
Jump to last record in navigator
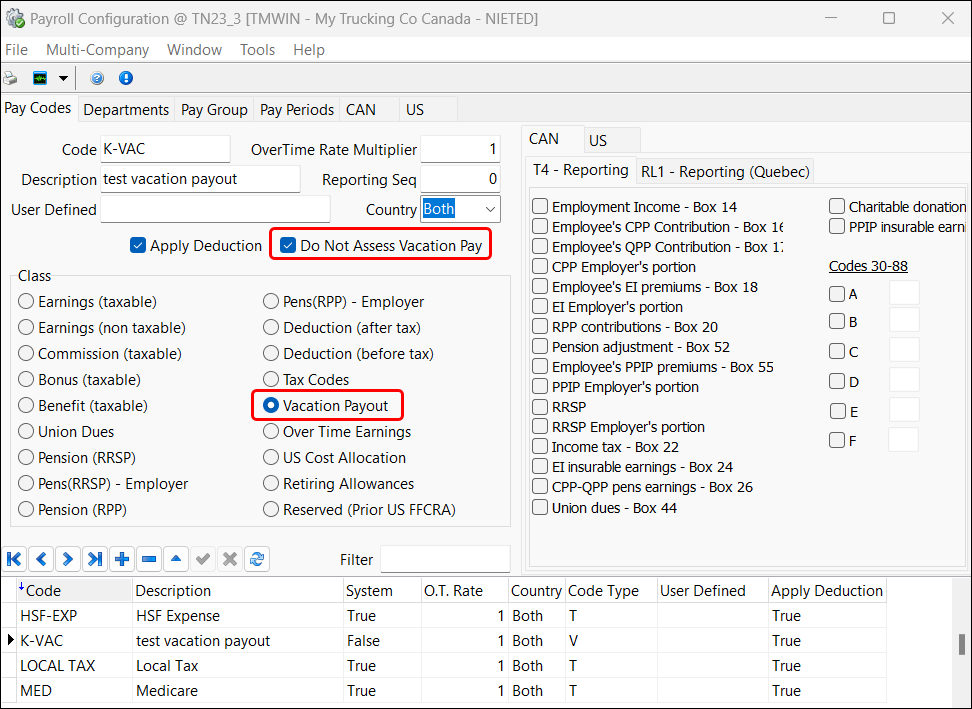94,559
